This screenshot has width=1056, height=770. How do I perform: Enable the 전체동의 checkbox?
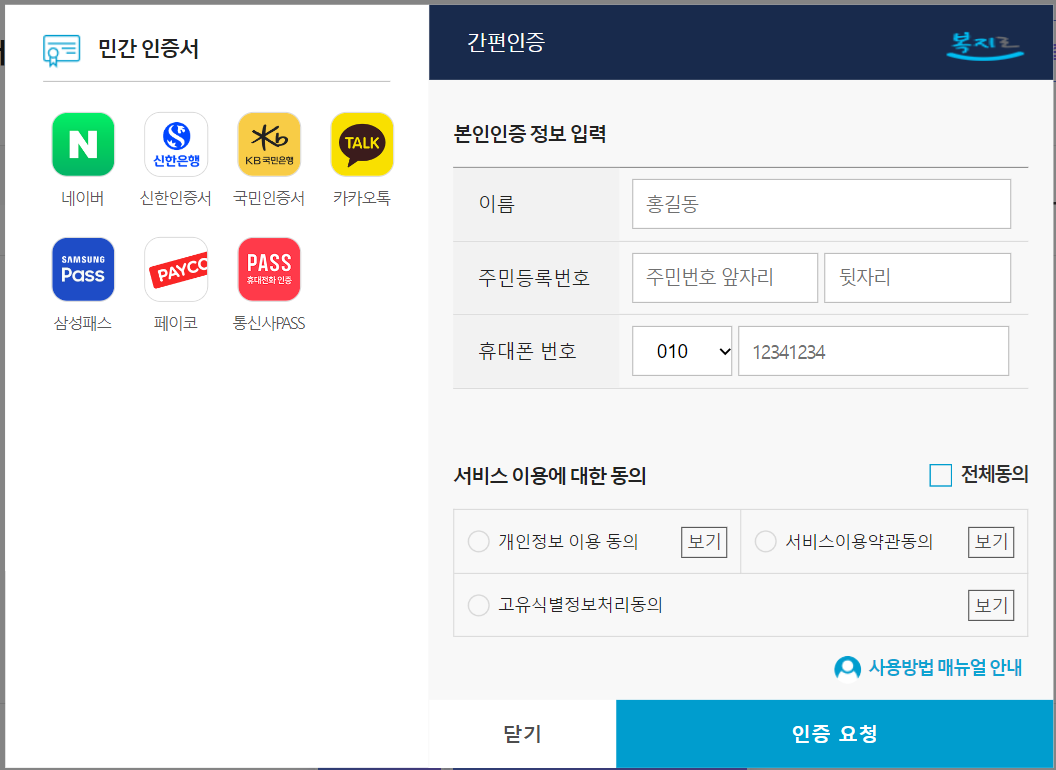coord(940,475)
